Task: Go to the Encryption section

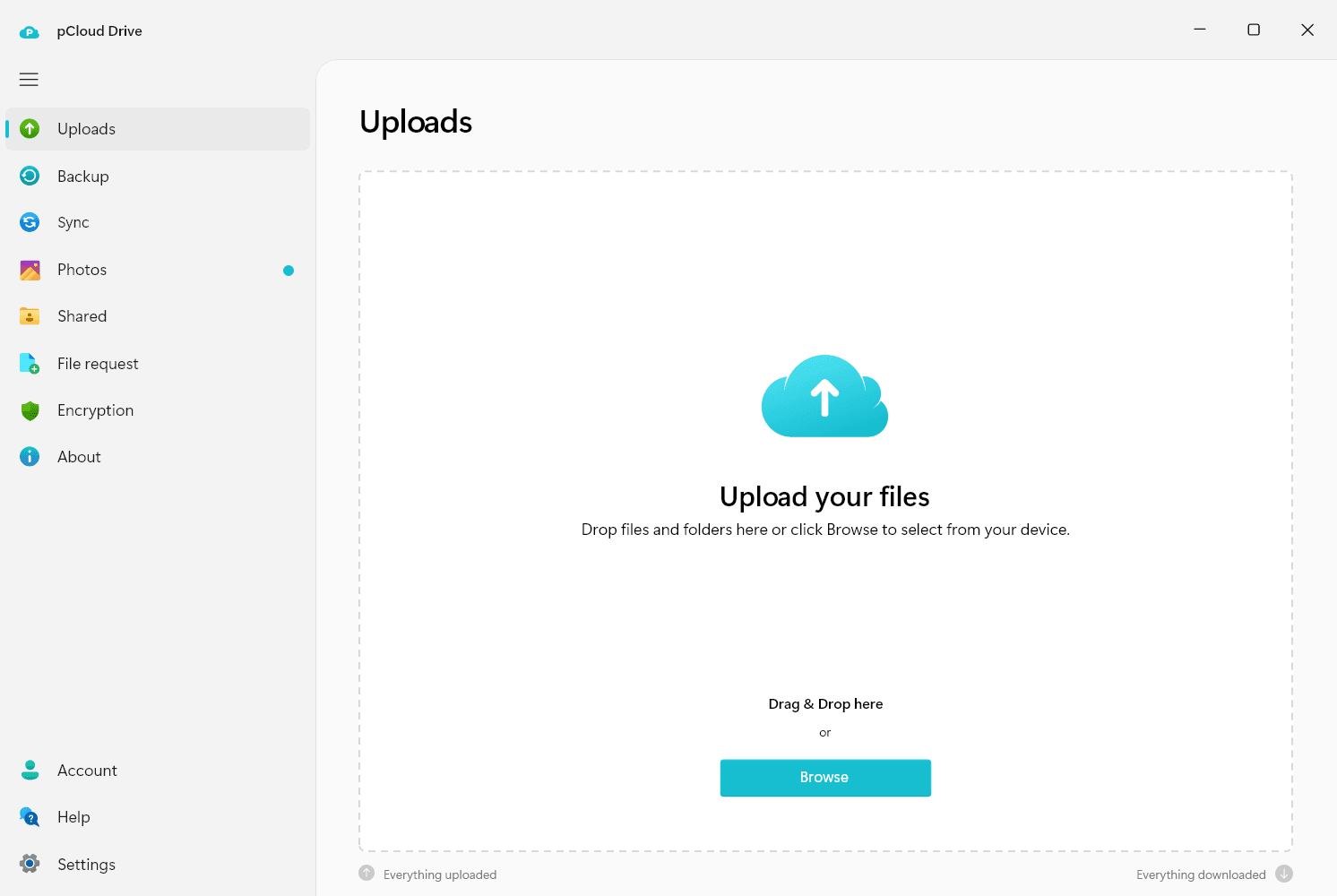Action: coord(158,410)
